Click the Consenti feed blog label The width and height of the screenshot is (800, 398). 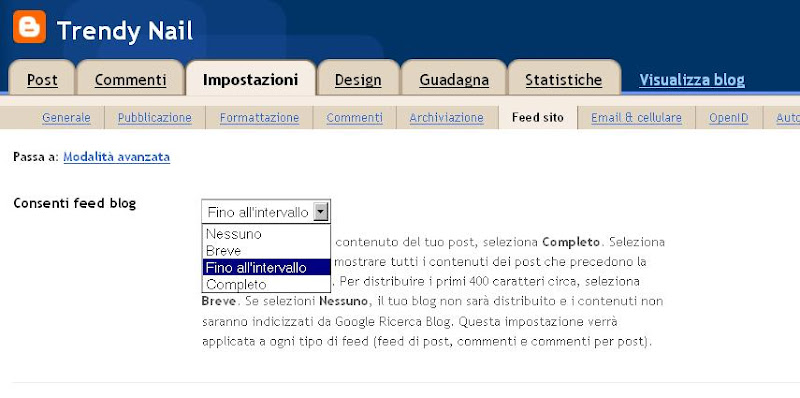tap(74, 203)
